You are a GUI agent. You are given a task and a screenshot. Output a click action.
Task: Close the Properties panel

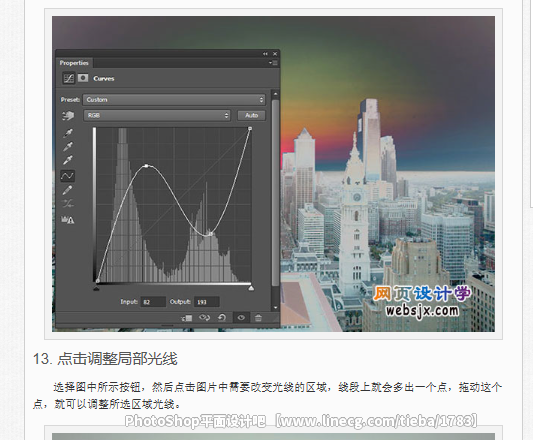(275, 54)
